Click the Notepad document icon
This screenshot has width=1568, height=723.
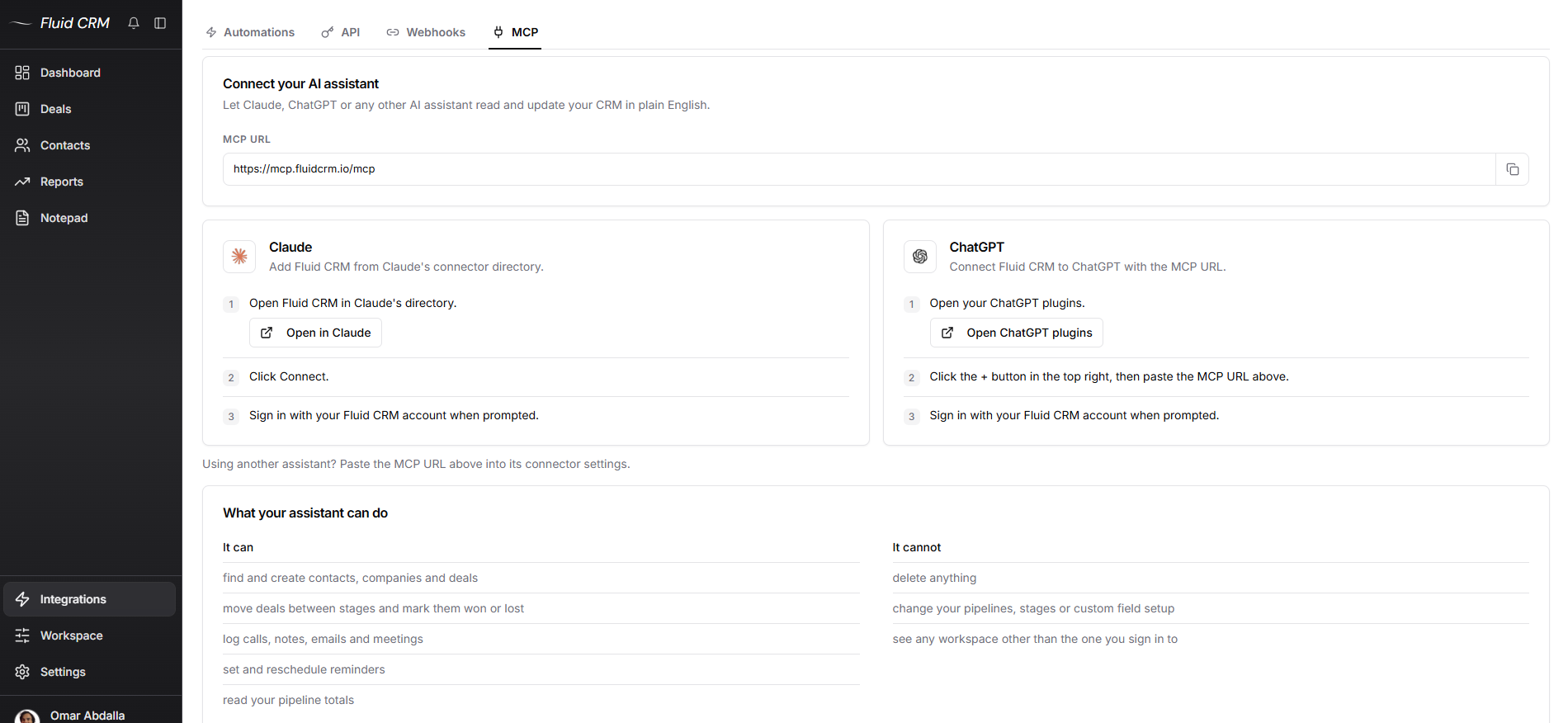tap(22, 218)
